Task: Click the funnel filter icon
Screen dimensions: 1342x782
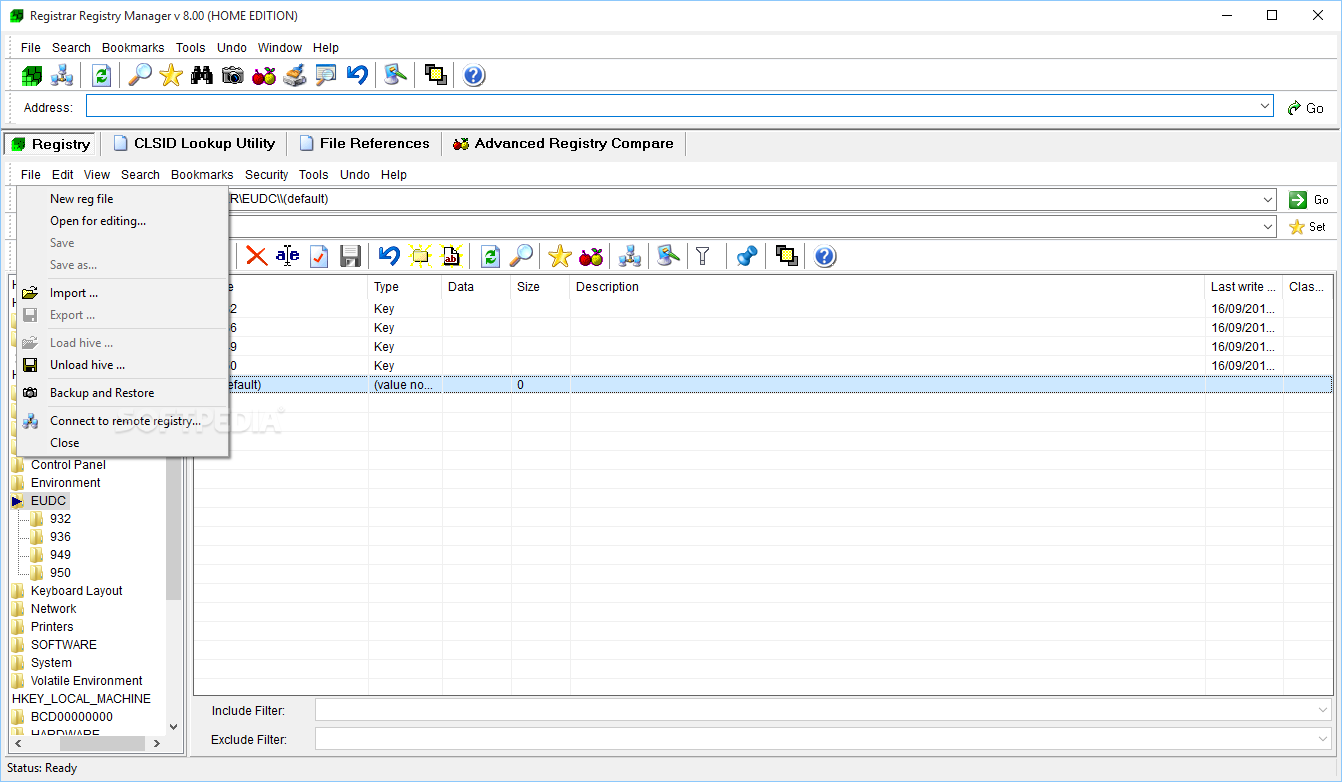Action: [x=703, y=256]
